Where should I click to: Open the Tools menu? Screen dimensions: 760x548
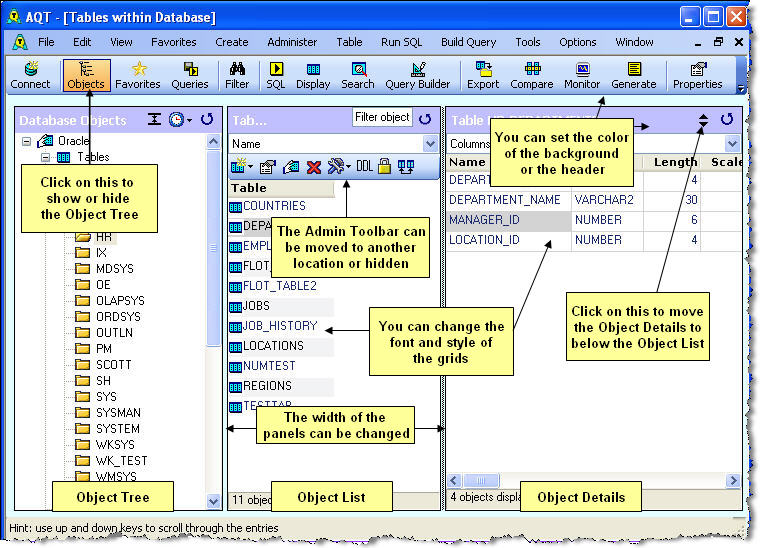[x=528, y=42]
